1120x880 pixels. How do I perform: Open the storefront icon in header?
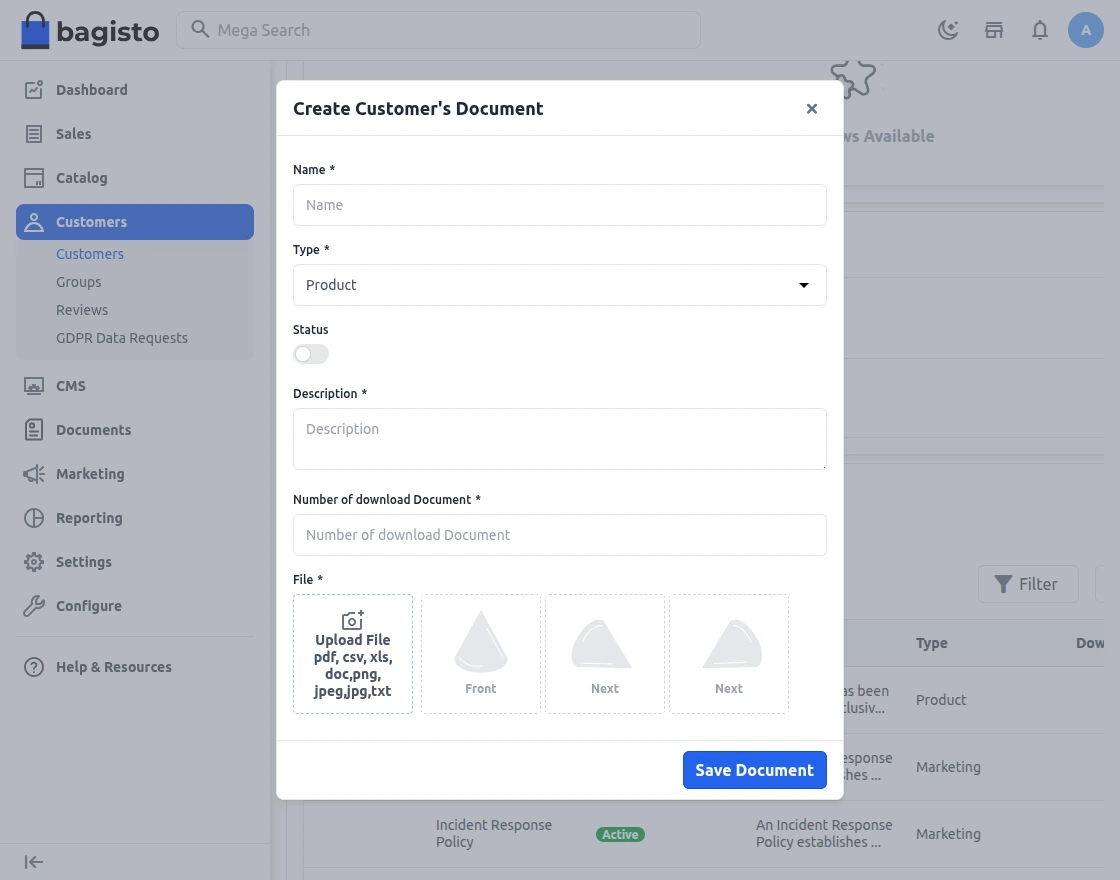click(x=994, y=30)
